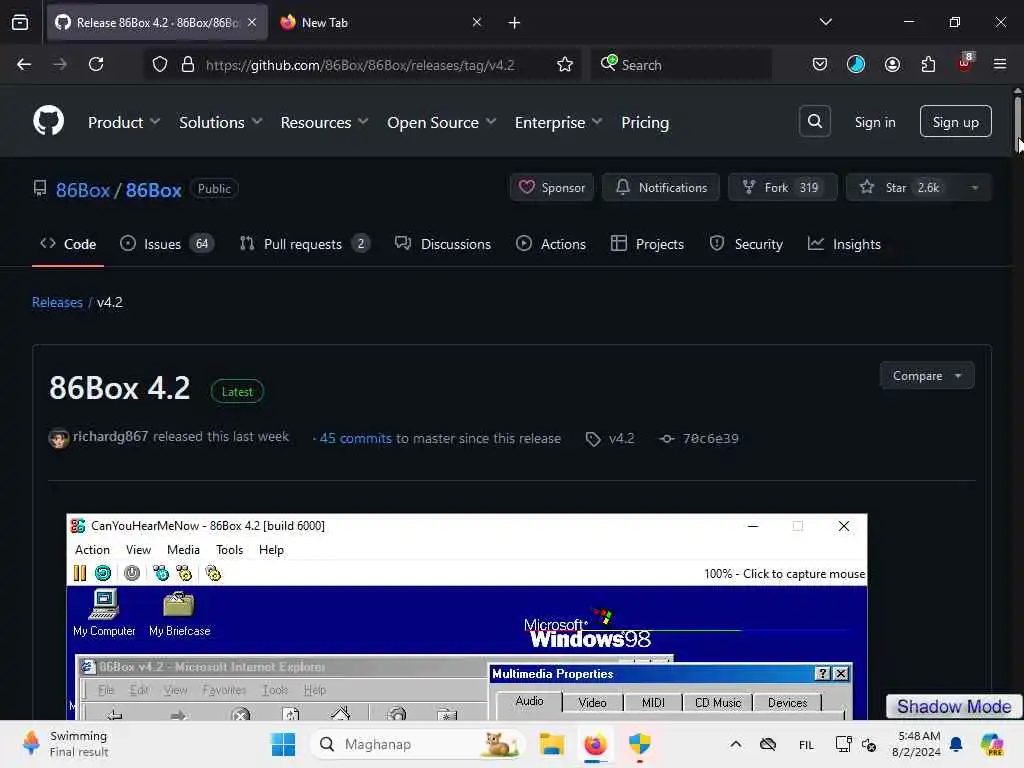This screenshot has height=768, width=1024.
Task: Click the Sign up button
Action: click(x=955, y=121)
